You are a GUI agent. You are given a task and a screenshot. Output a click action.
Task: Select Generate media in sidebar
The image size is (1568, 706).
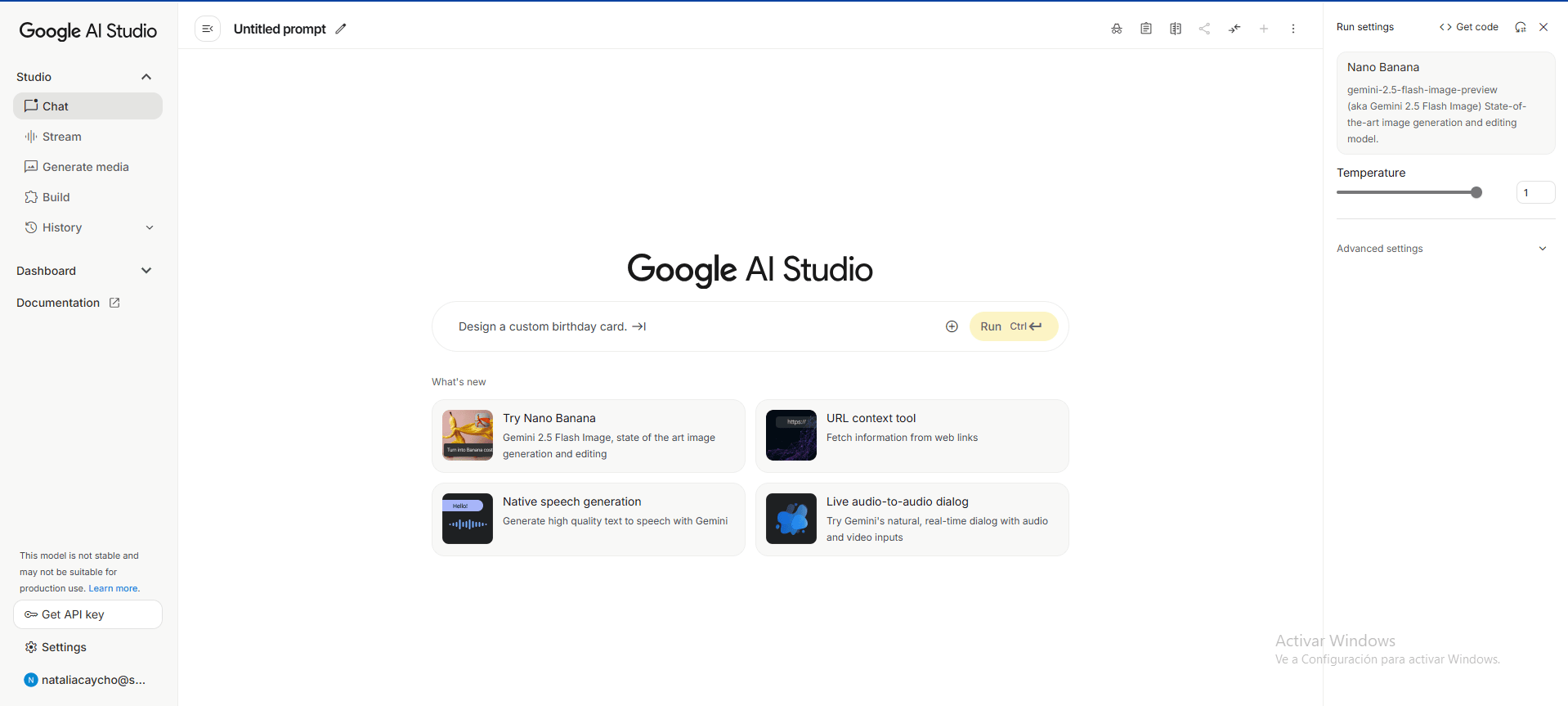[85, 167]
